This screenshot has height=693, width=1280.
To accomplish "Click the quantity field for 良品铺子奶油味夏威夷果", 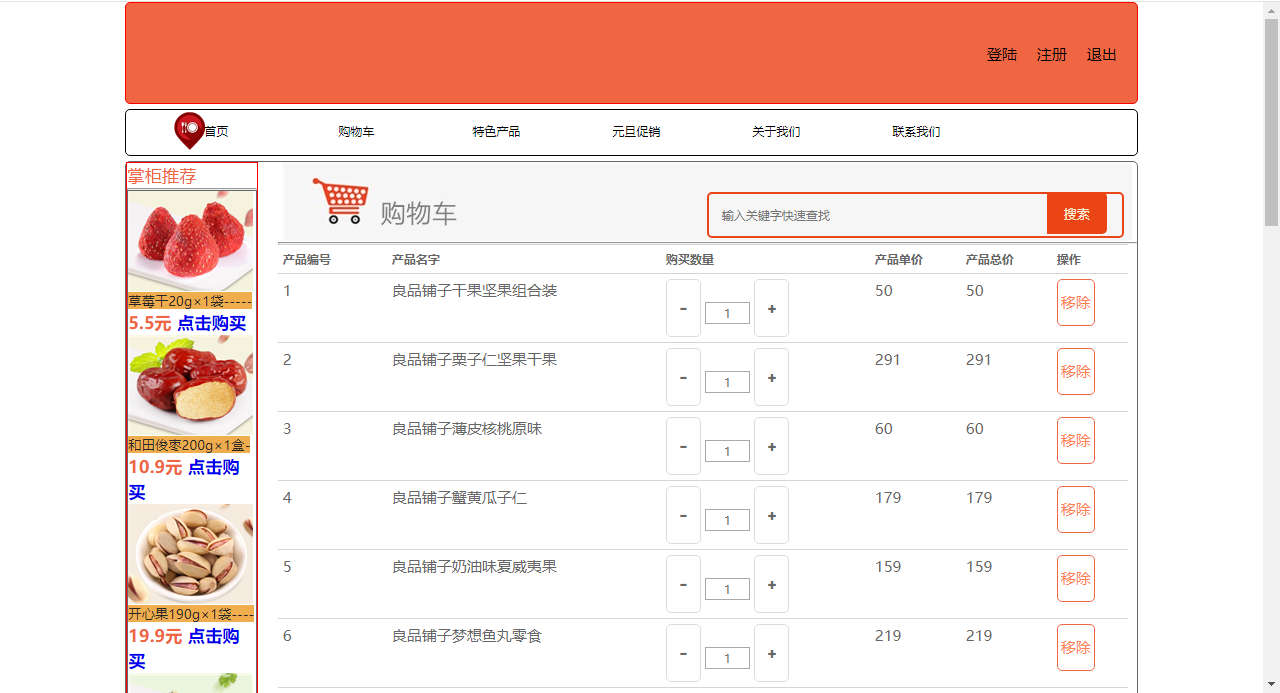I will (x=727, y=589).
